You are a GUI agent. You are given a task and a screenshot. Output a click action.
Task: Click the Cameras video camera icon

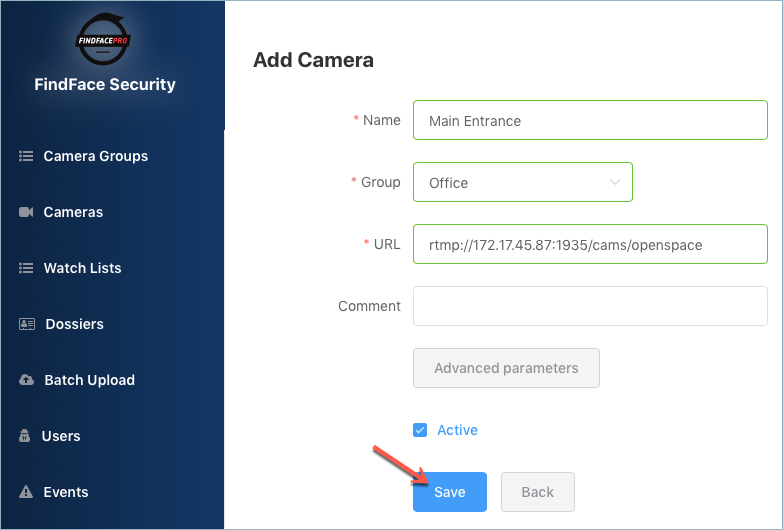(26, 212)
